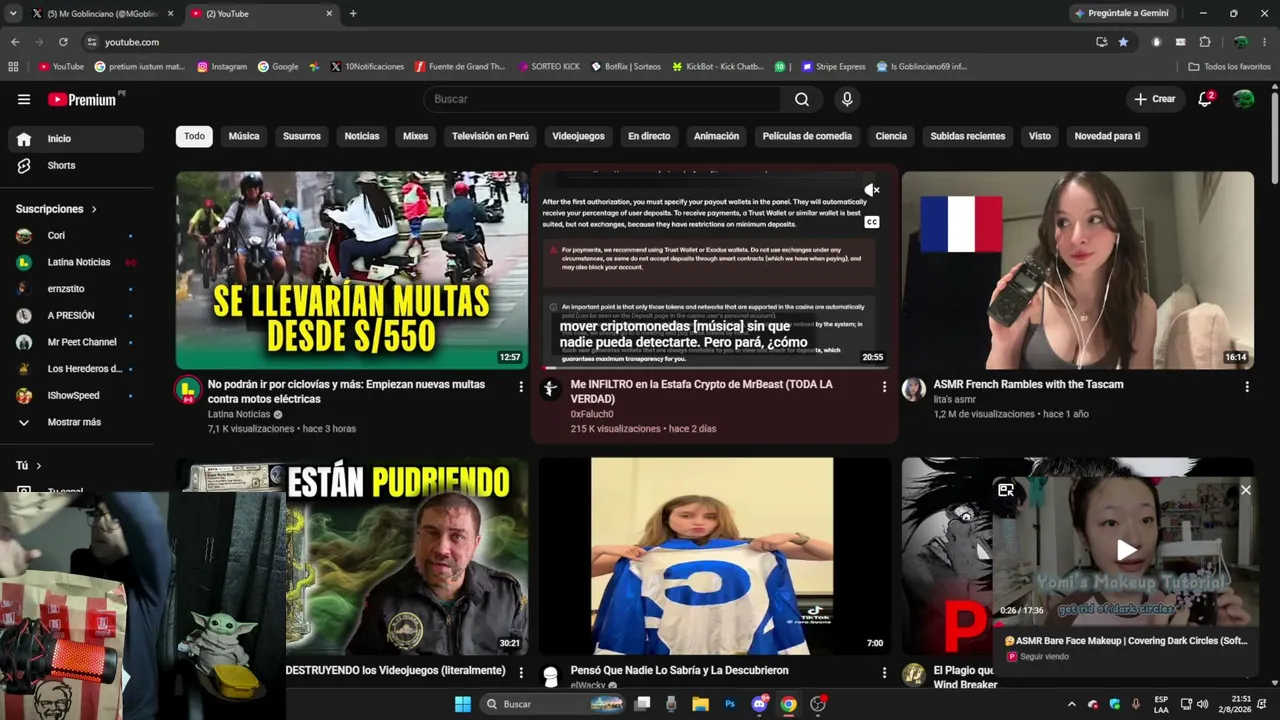
Task: Select the Videojuegos filter chip
Action: 578,136
